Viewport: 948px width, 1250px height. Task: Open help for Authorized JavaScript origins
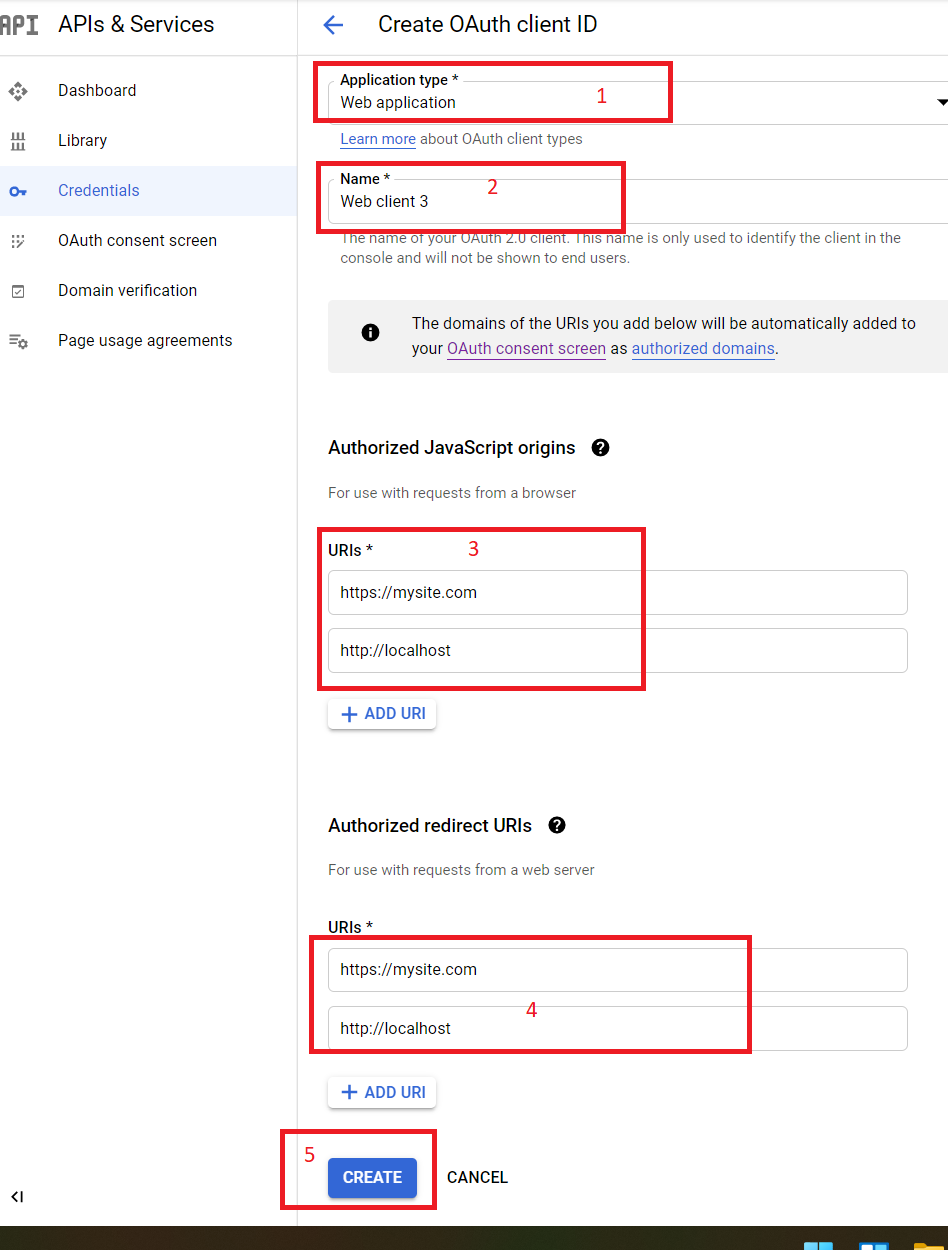coord(600,447)
